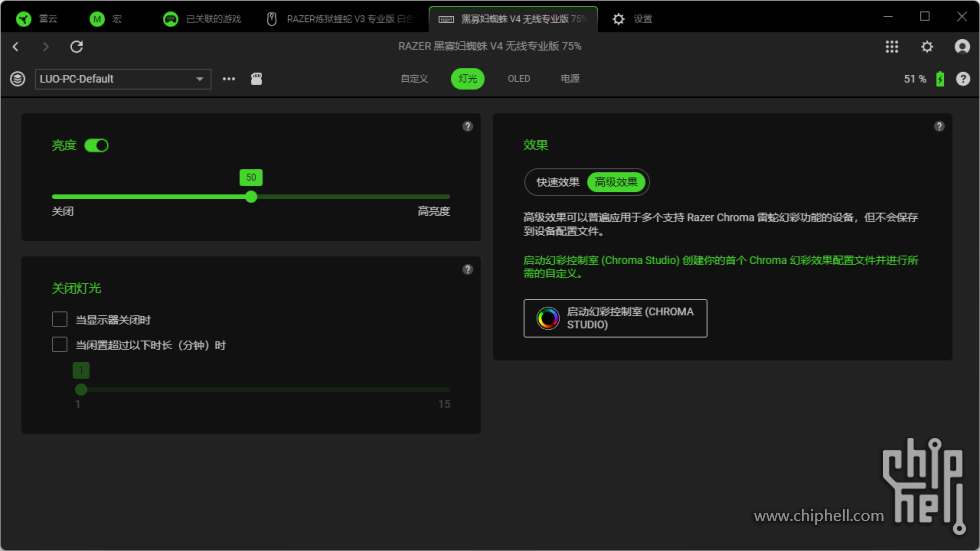Go forward with the right arrow
Screen dimensions: 980x551
click(45, 46)
